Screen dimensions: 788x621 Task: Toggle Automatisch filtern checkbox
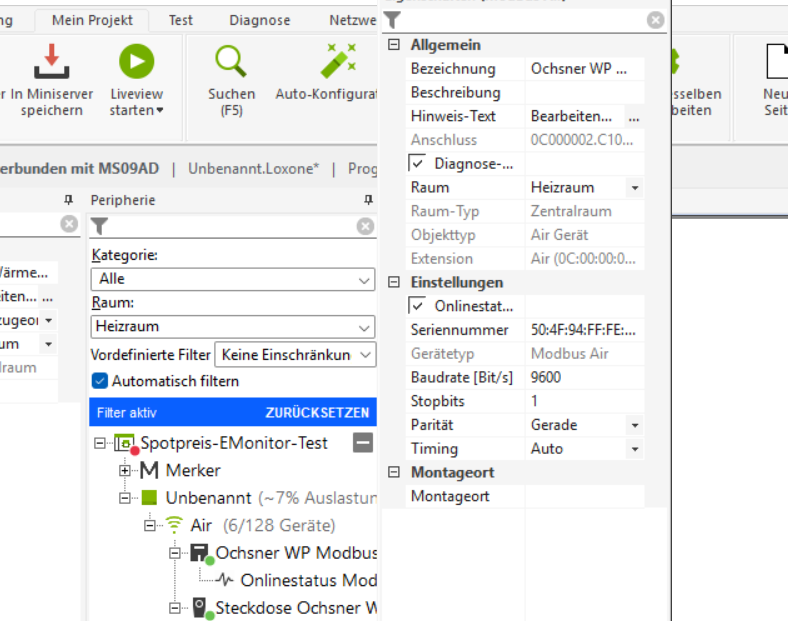[x=100, y=381]
